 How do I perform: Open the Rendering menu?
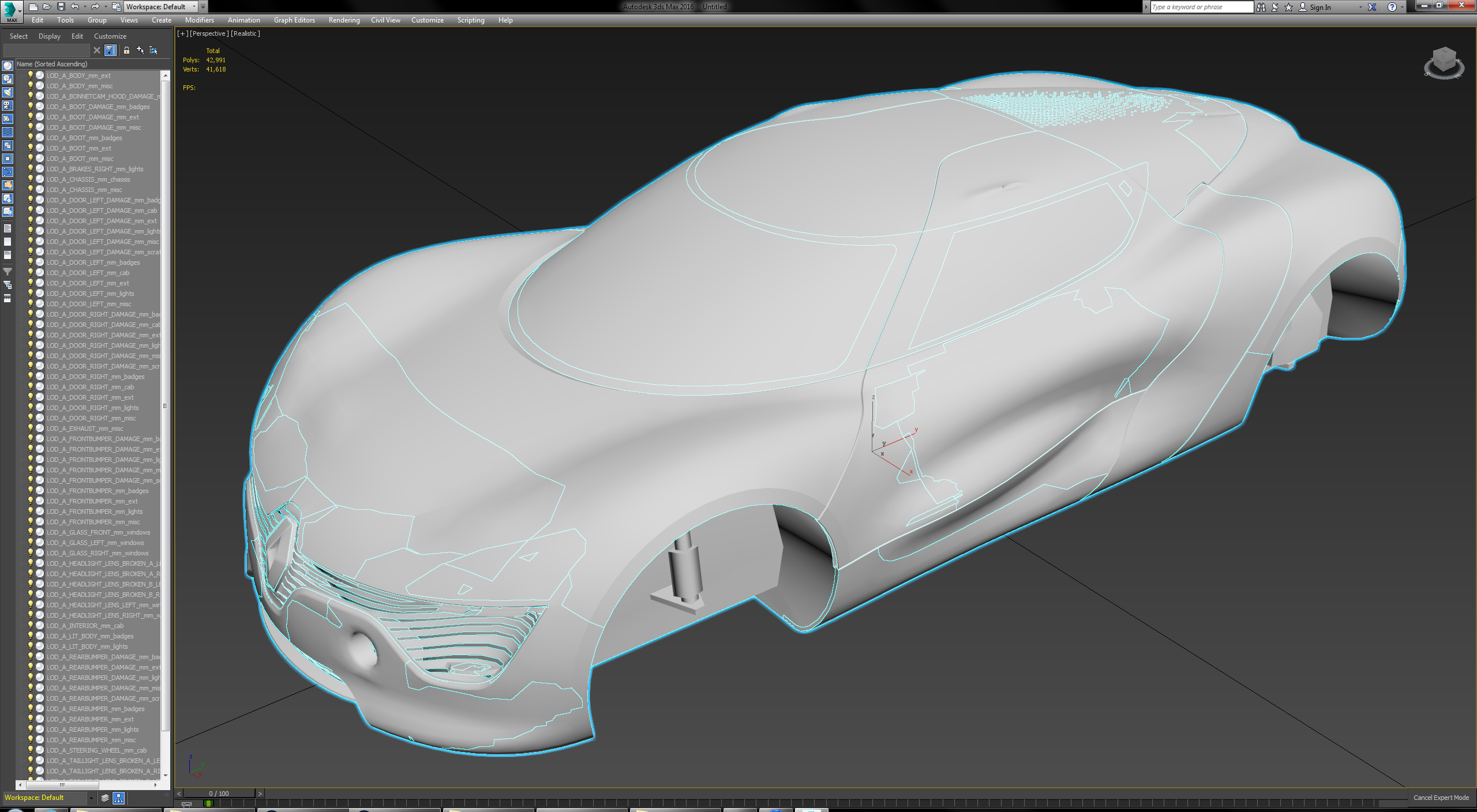coord(344,20)
